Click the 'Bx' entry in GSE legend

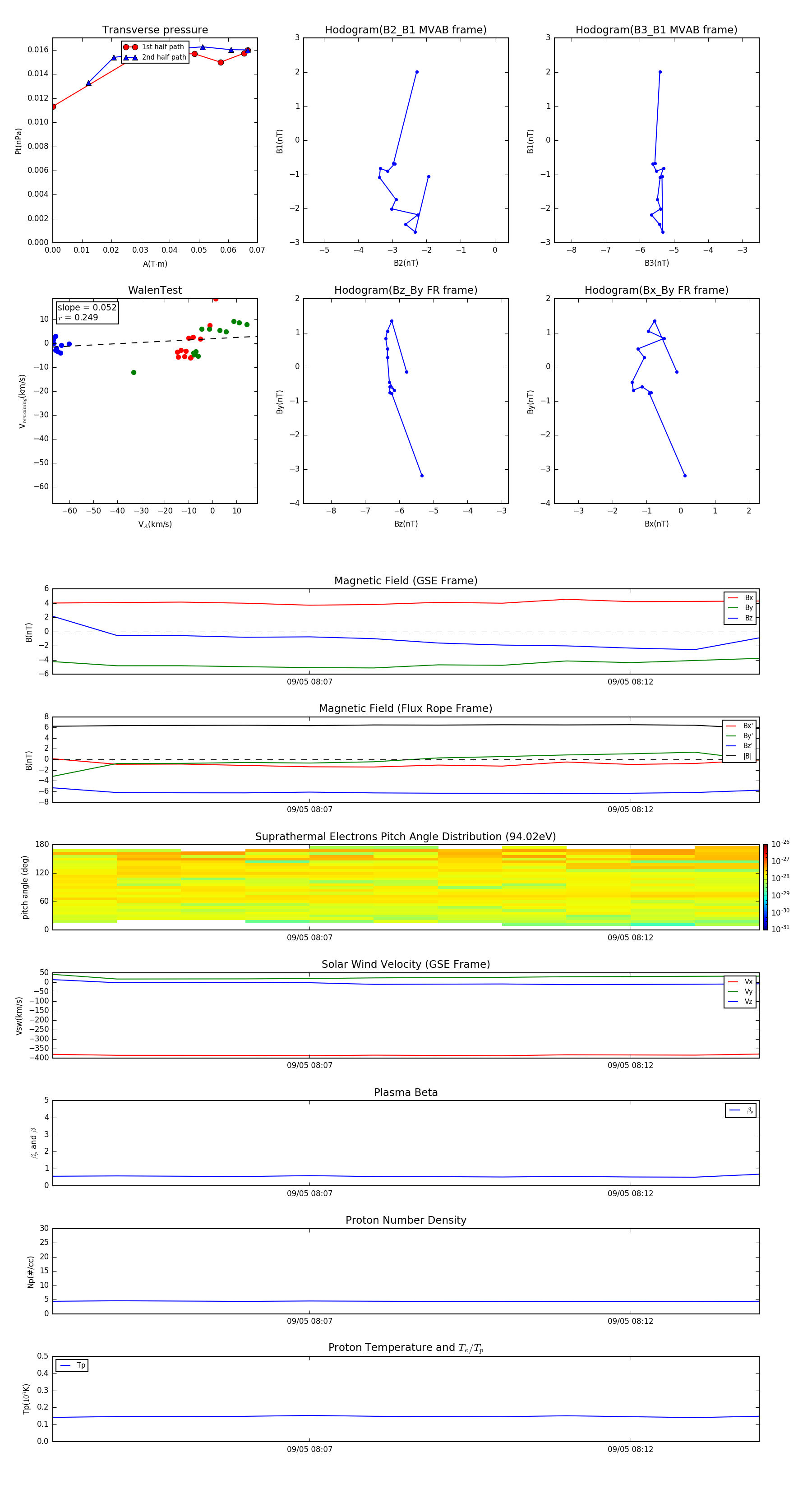click(x=740, y=598)
